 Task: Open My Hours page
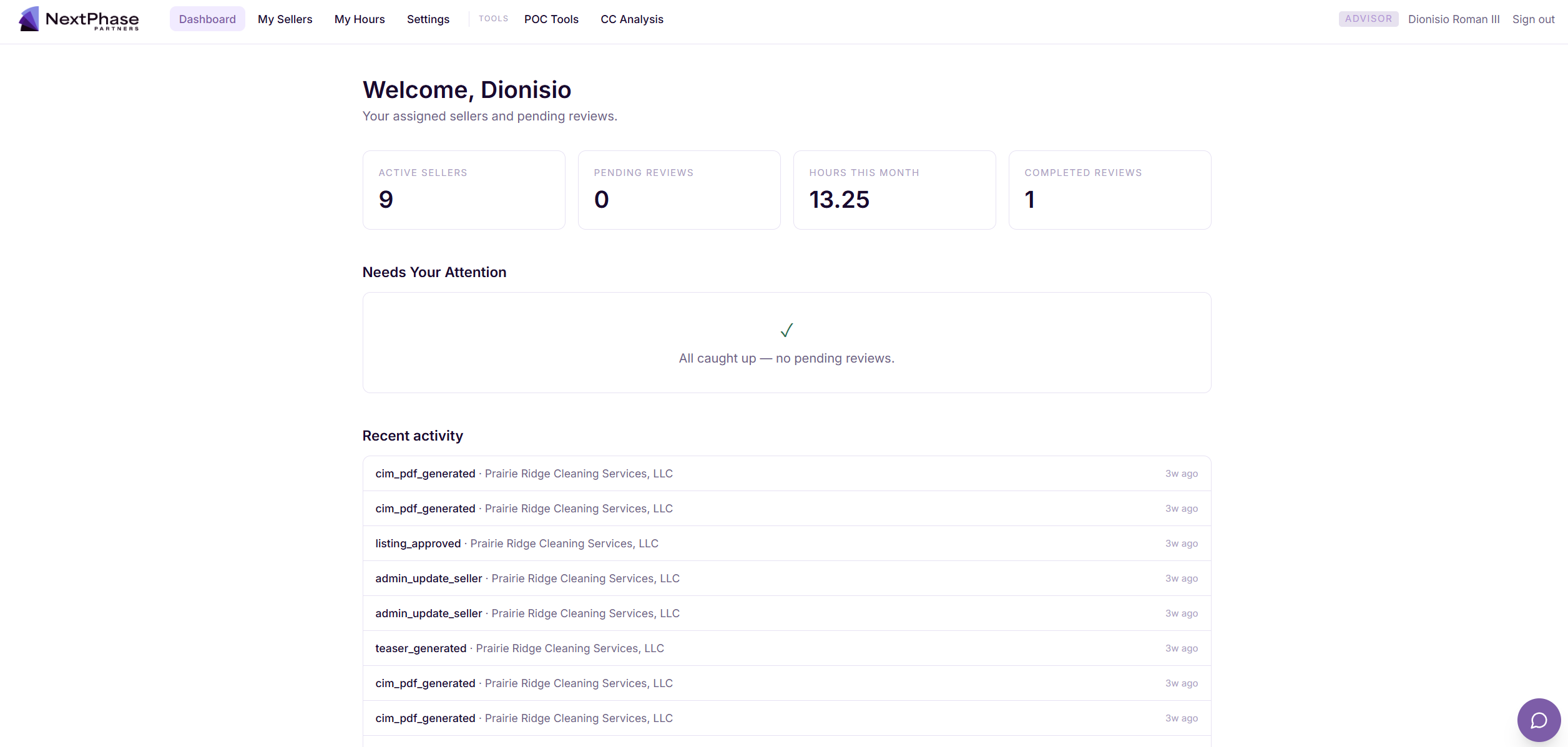tap(360, 19)
